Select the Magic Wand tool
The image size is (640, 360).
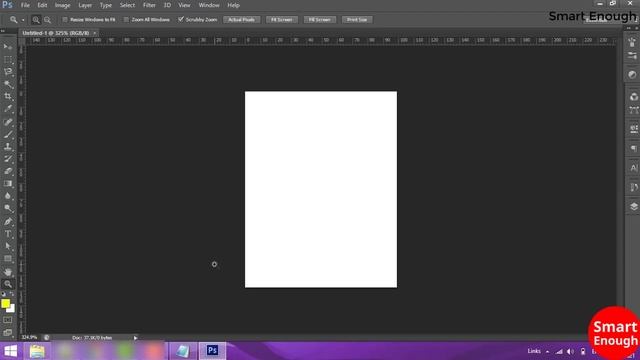8,84
